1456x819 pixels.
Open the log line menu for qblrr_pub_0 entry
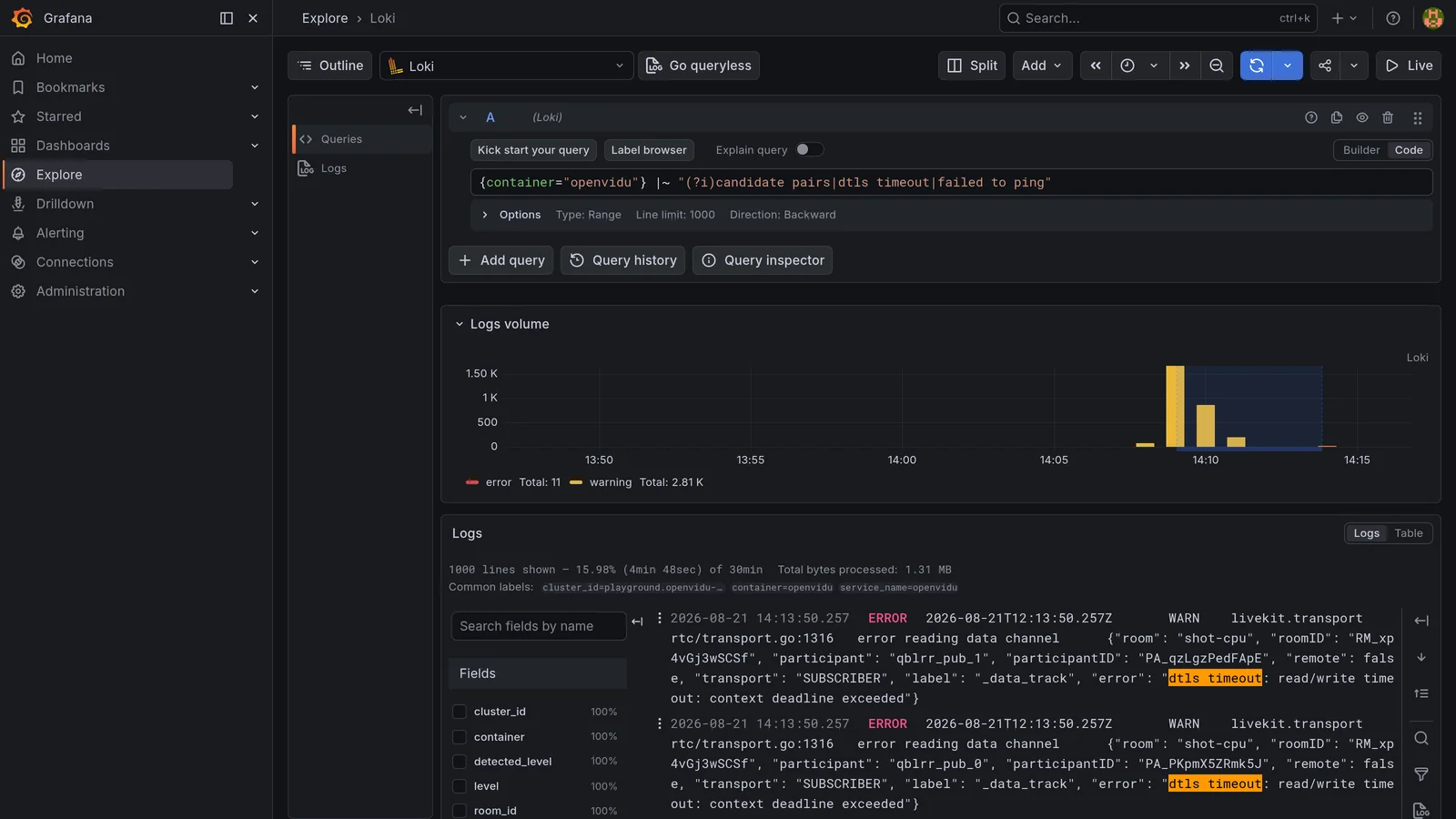click(660, 723)
